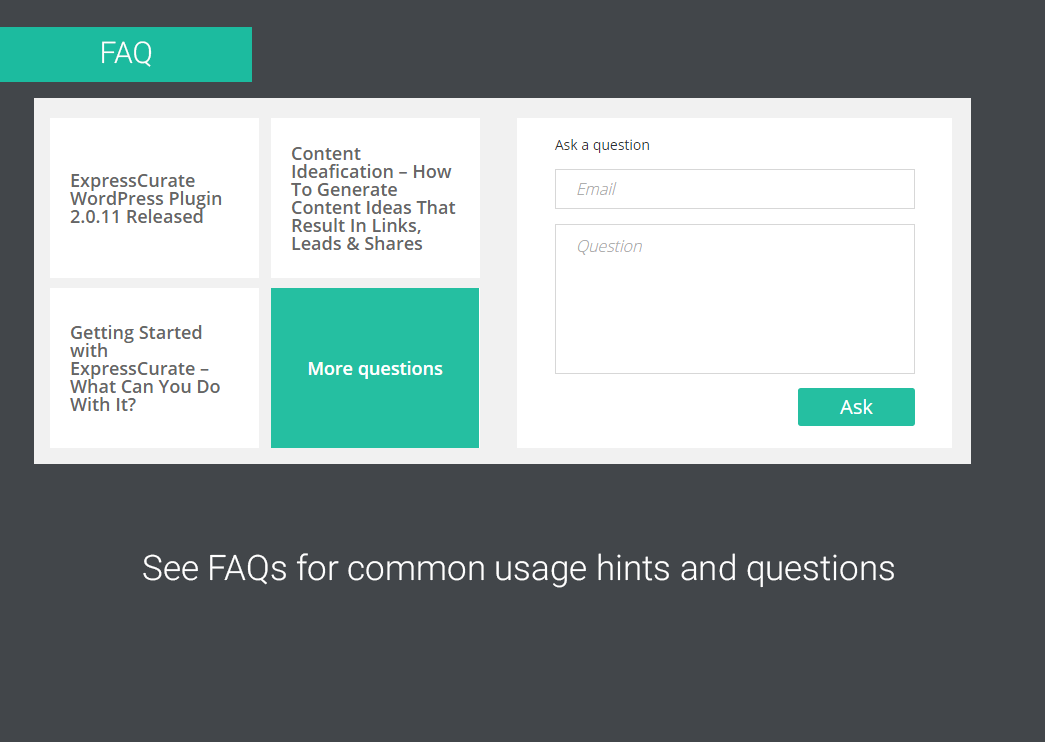Click the FAQ title text in teal banner
1045x742 pixels.
pyautogui.click(x=126, y=53)
